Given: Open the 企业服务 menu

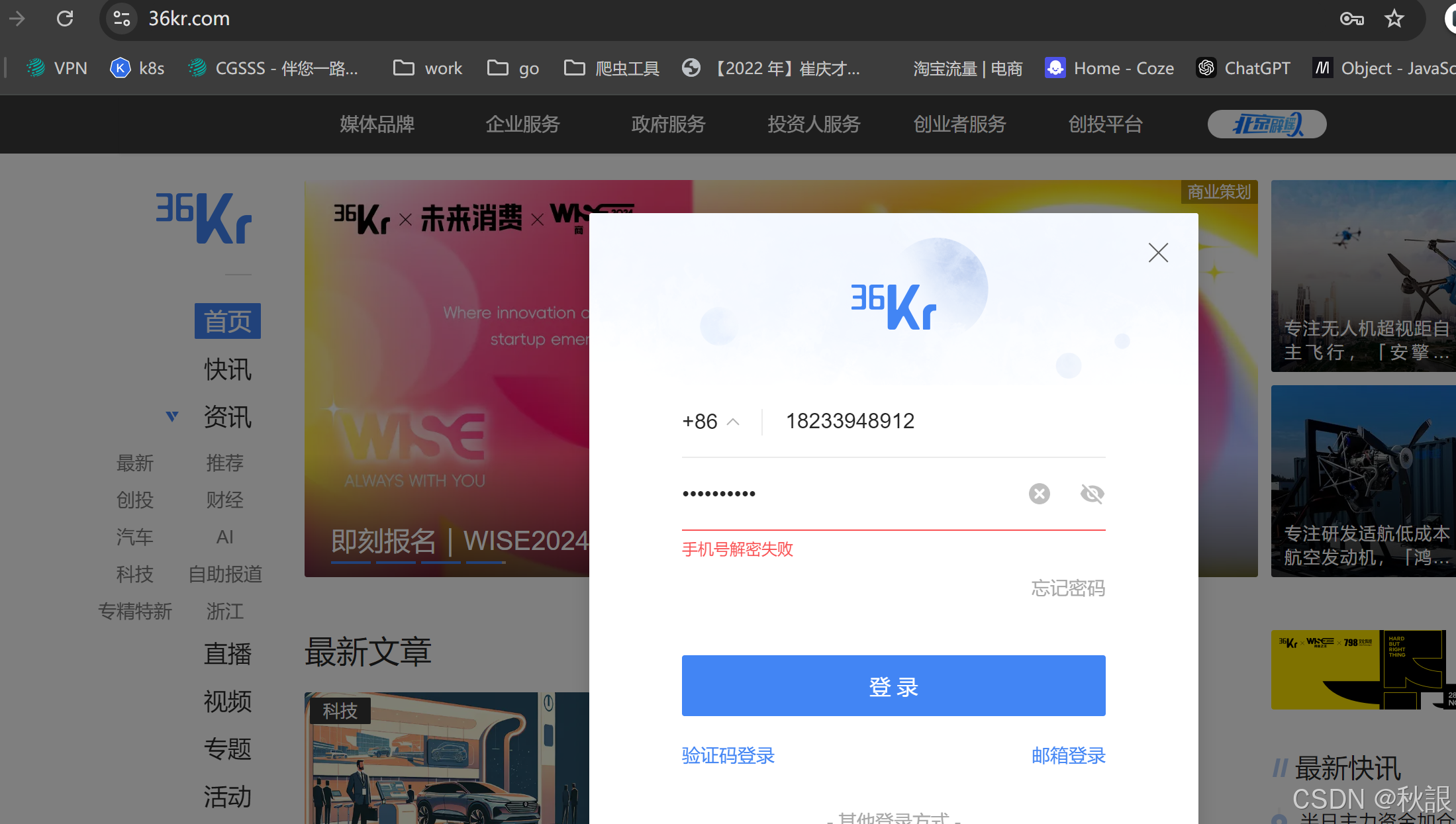Looking at the screenshot, I should coord(523,124).
